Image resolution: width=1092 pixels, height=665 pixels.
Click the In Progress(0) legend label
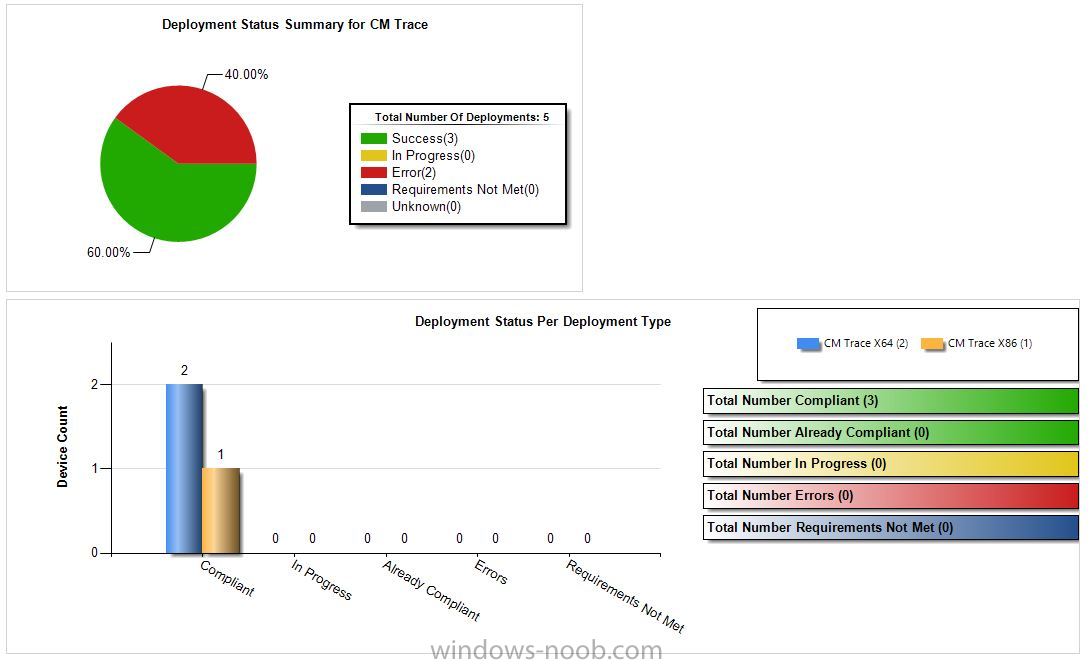pos(433,155)
